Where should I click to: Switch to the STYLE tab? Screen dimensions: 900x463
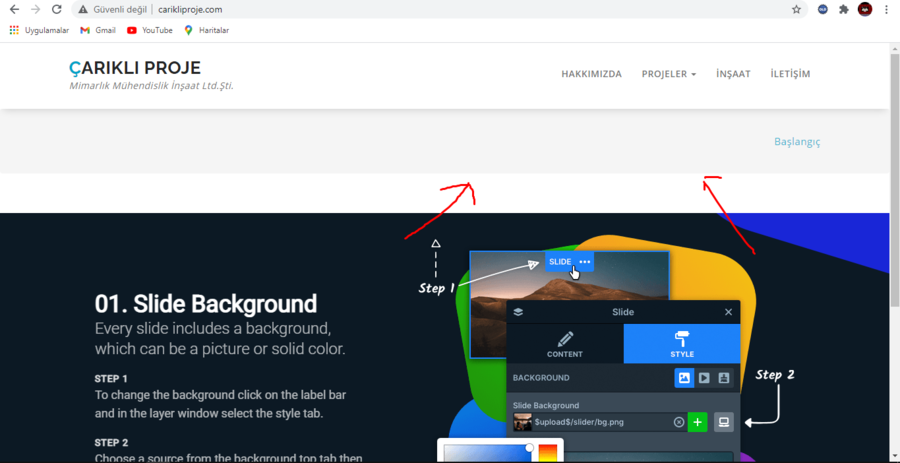[682, 344]
